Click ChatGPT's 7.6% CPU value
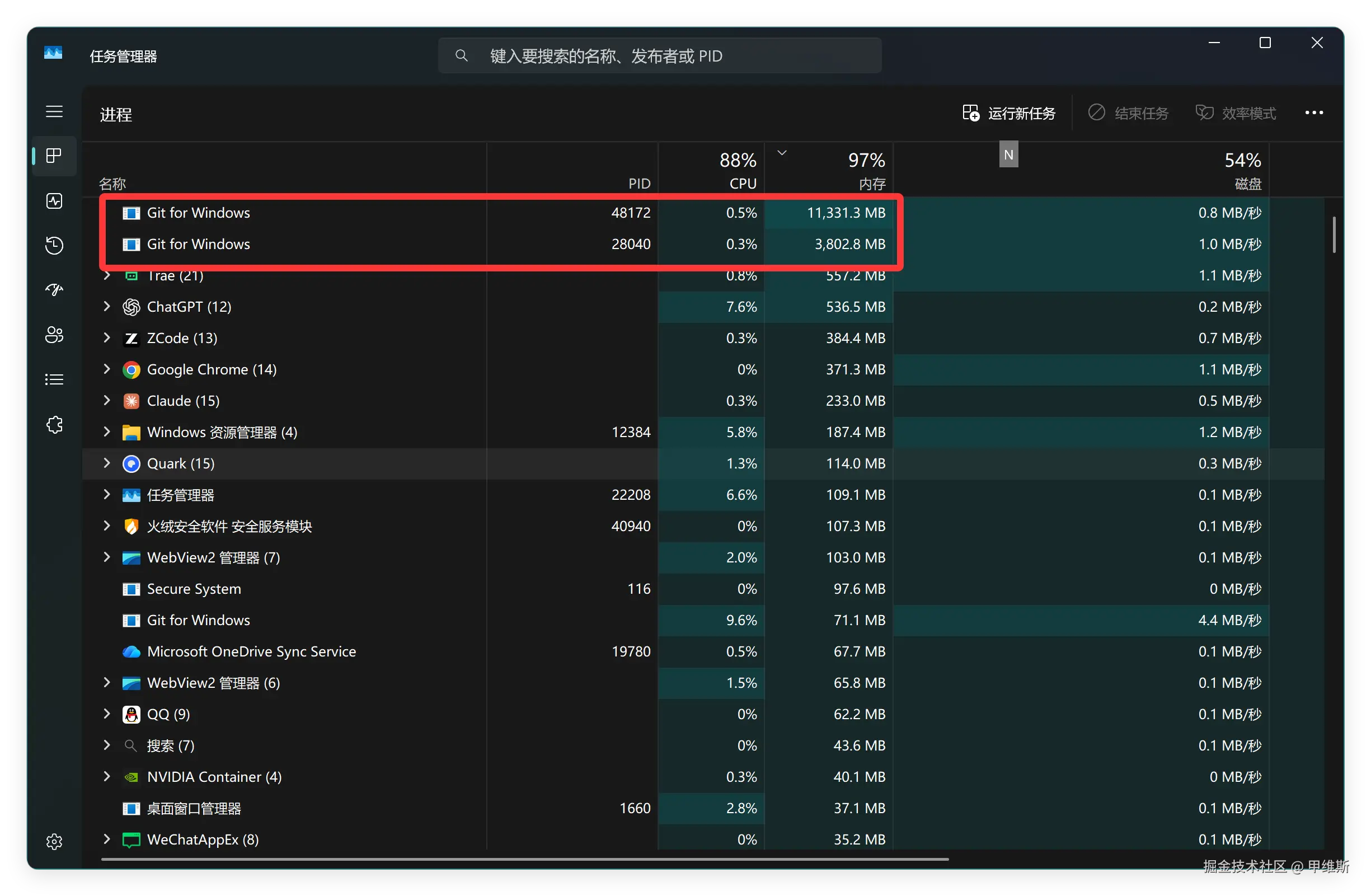 tap(741, 307)
